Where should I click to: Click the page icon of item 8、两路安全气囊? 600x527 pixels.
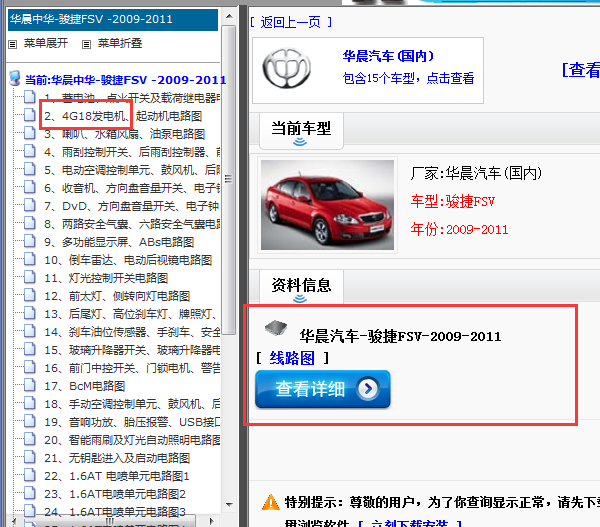click(x=30, y=223)
